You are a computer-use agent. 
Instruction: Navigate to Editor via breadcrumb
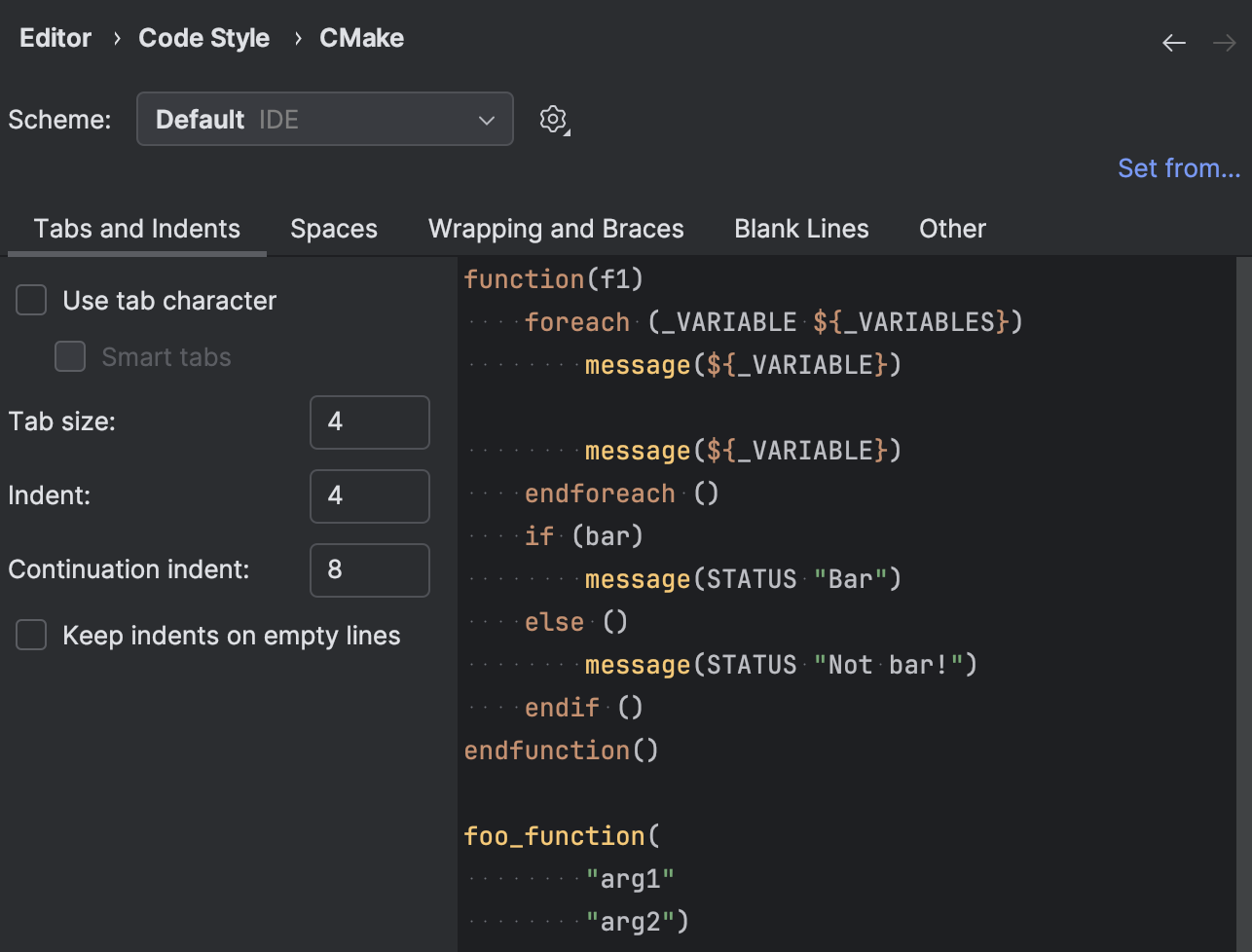coord(55,37)
